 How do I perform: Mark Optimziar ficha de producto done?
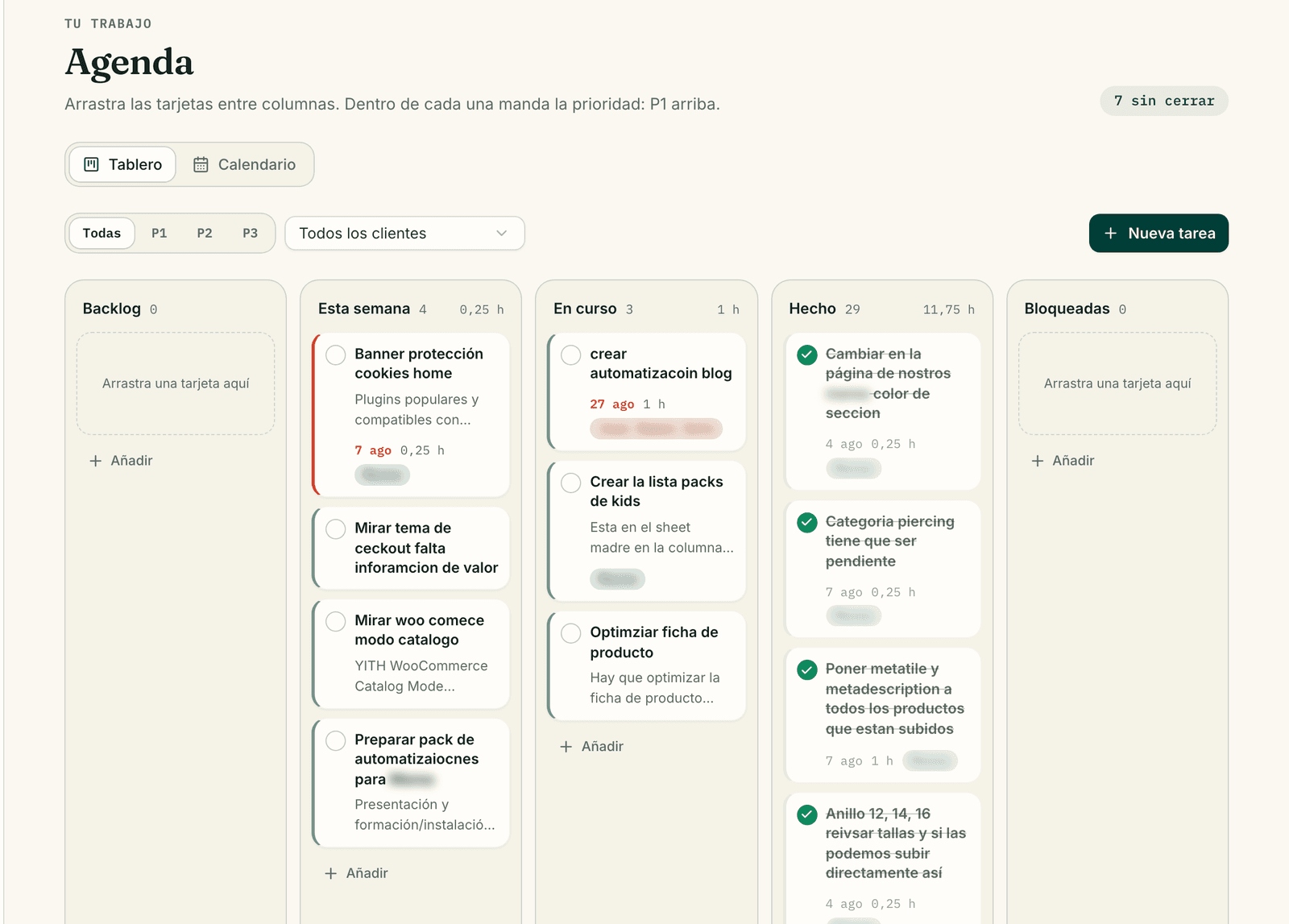571,633
